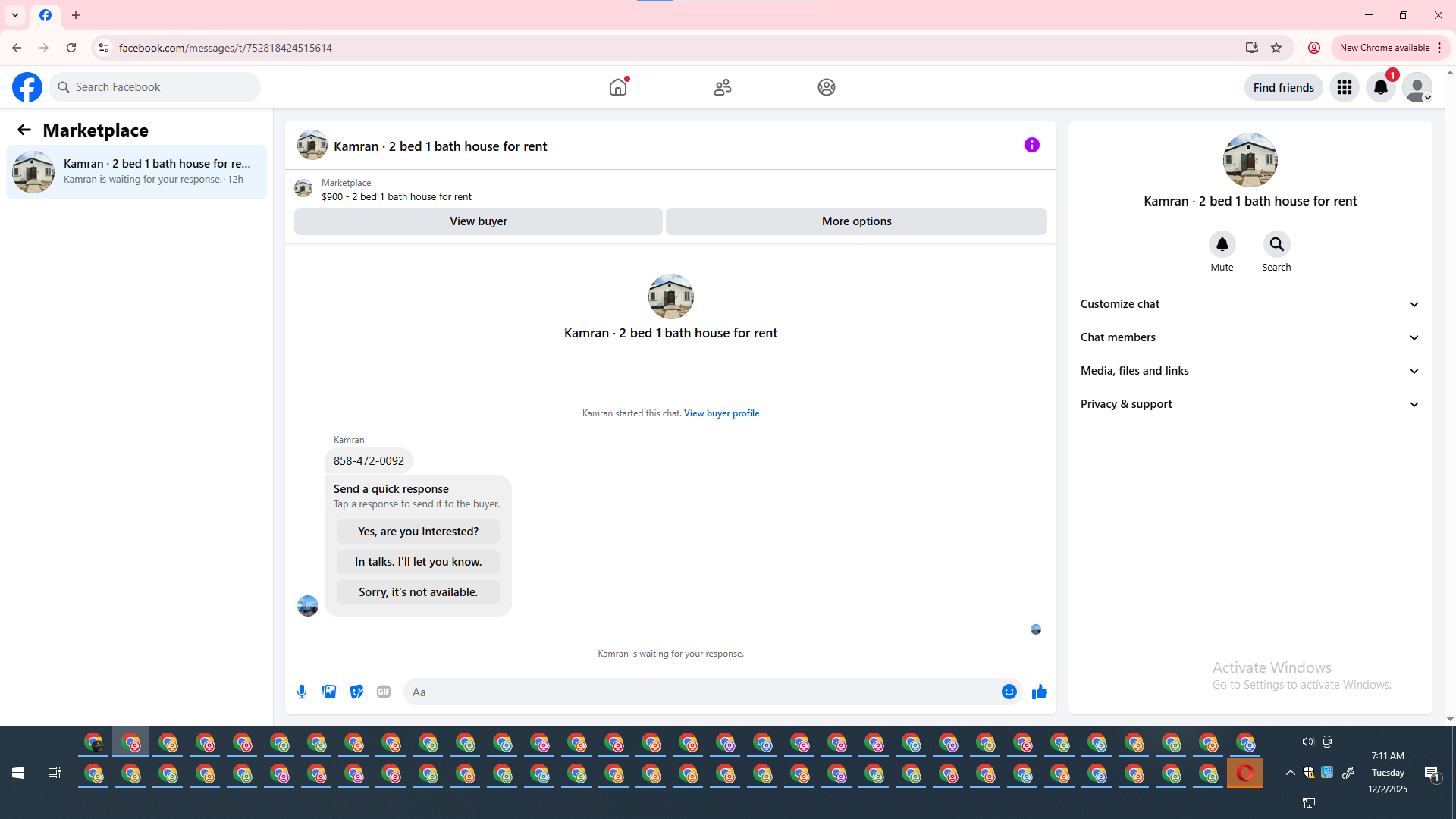Viewport: 1456px width, 819px height.
Task: Send a thumbs-up like
Action: pos(1039,692)
